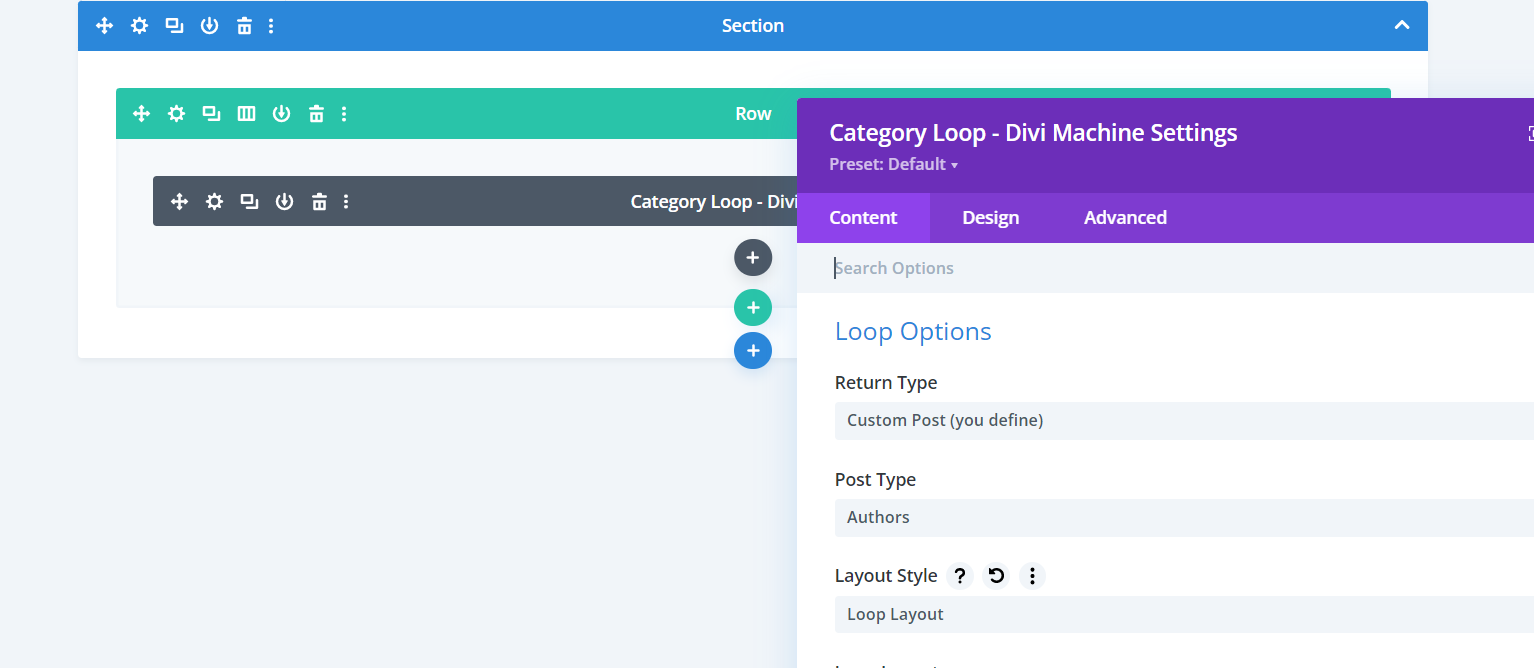
Task: Open the Preset: Default dropdown
Action: tap(893, 165)
